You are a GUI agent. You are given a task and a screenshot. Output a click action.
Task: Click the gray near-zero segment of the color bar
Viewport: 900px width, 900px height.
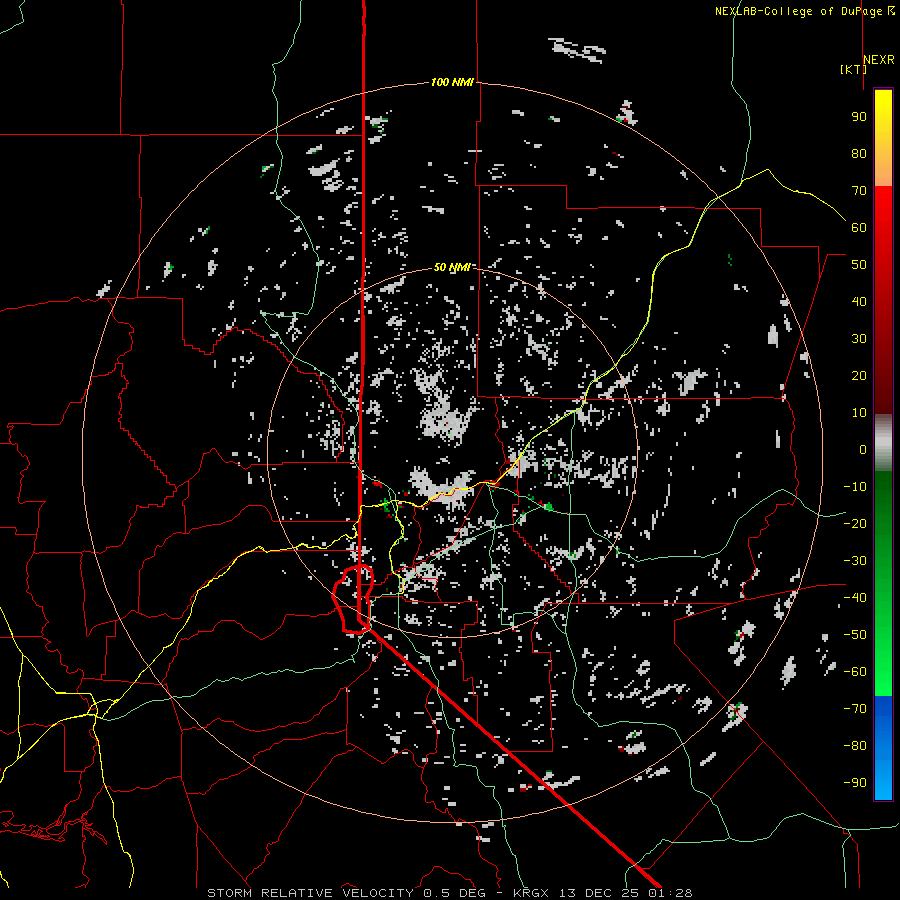[883, 443]
